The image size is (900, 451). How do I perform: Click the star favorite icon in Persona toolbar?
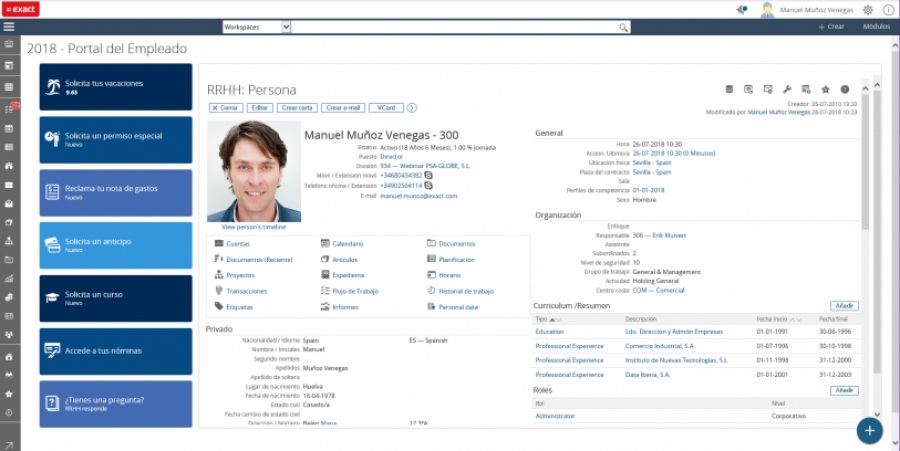point(826,90)
